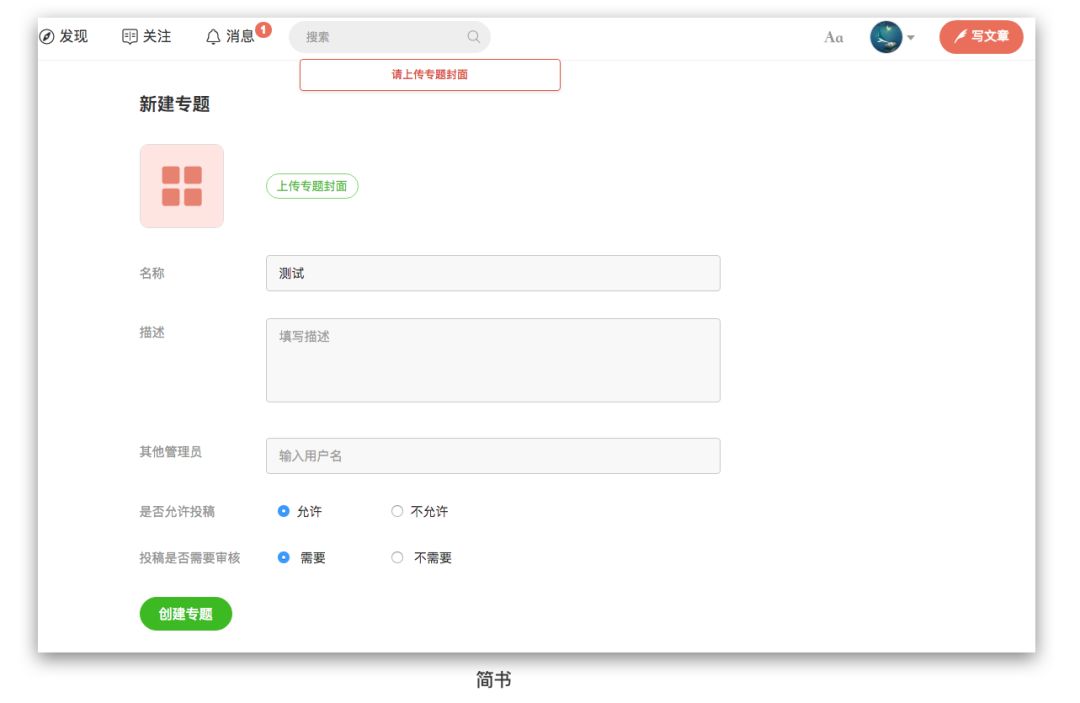Click into the 搜索 search box

389,36
